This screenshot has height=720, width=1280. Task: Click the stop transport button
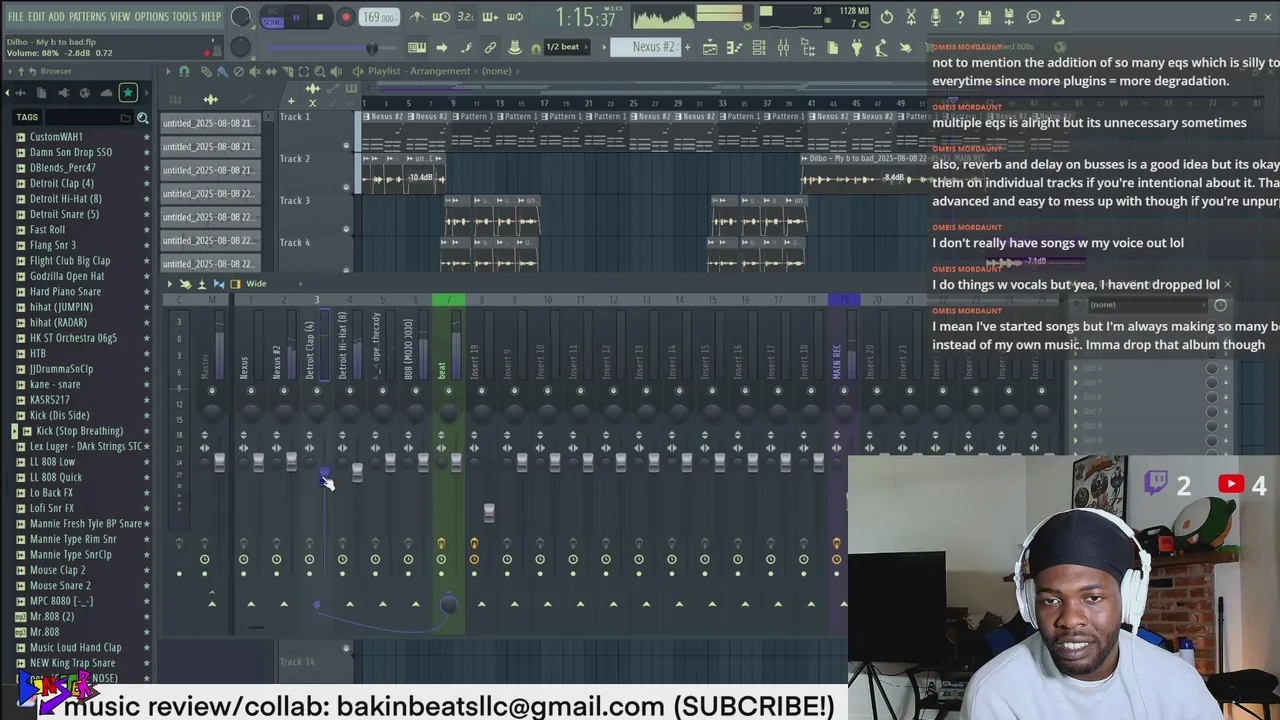pyautogui.click(x=320, y=17)
